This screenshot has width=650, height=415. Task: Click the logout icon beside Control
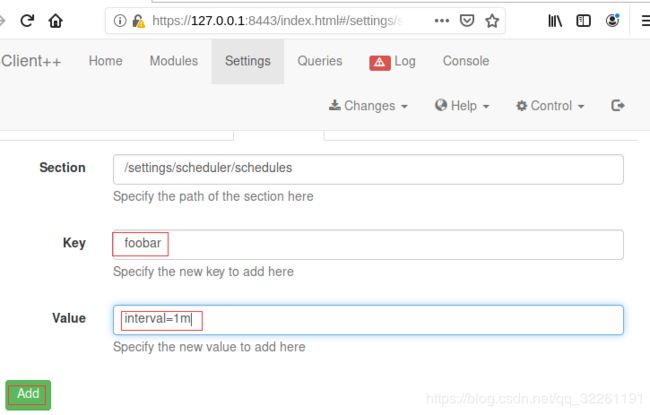(x=618, y=106)
